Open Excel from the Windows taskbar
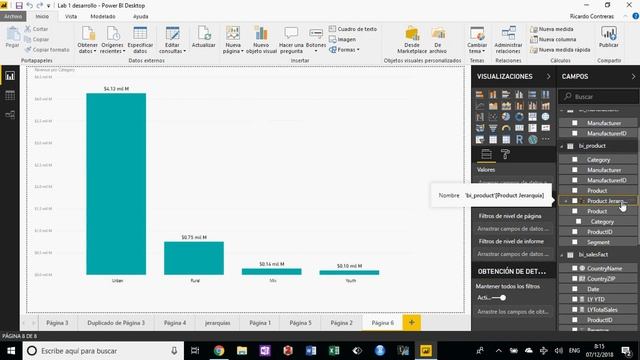 [x=334, y=351]
